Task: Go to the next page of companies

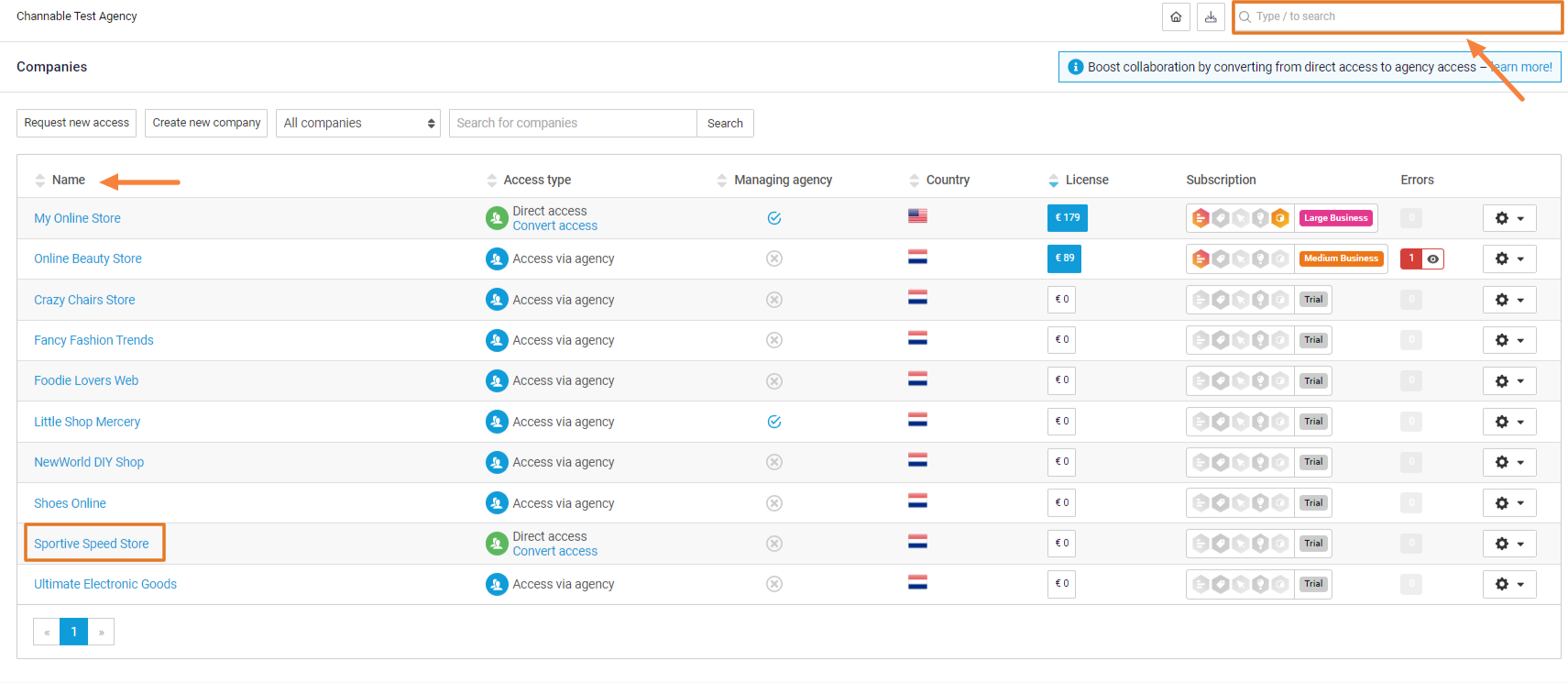Action: 101,632
